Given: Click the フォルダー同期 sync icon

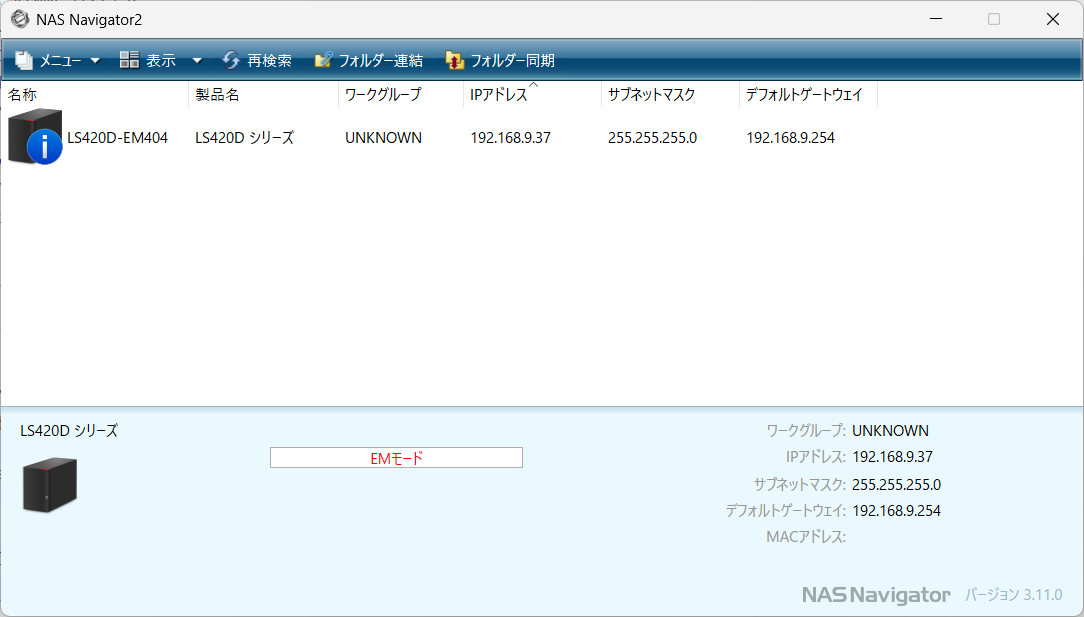Looking at the screenshot, I should [x=454, y=60].
